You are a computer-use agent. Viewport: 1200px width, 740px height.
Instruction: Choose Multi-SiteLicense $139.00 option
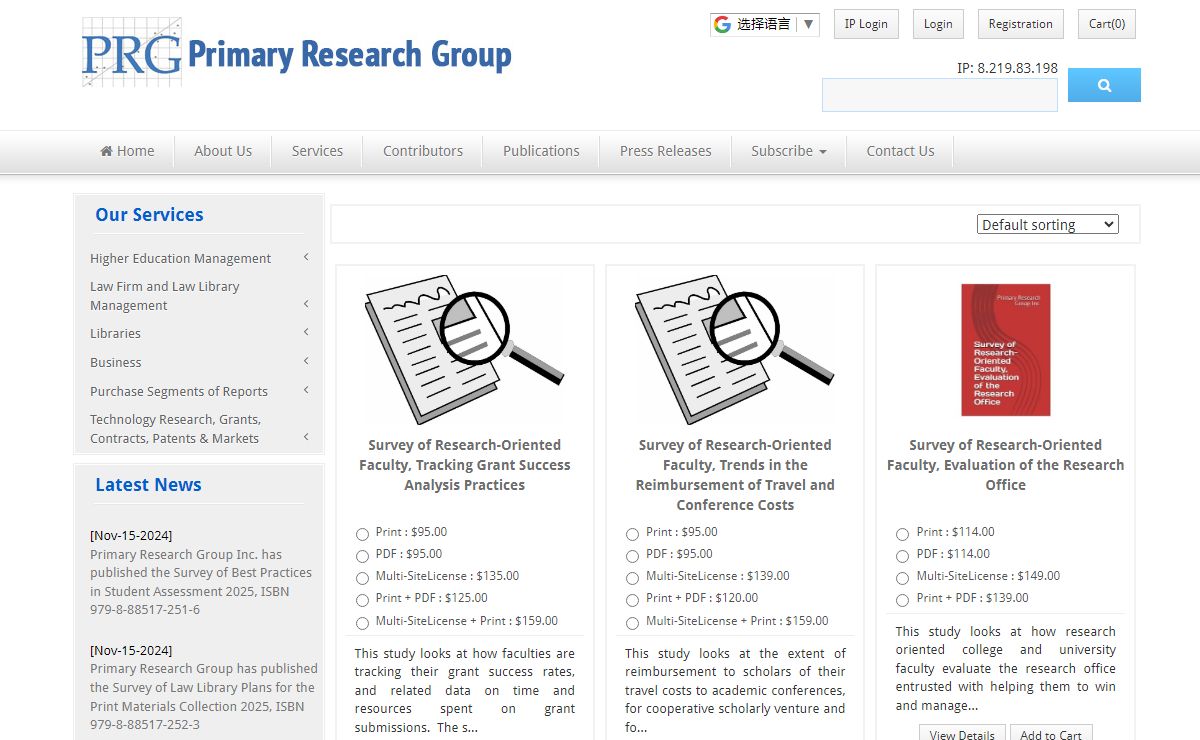(x=632, y=578)
